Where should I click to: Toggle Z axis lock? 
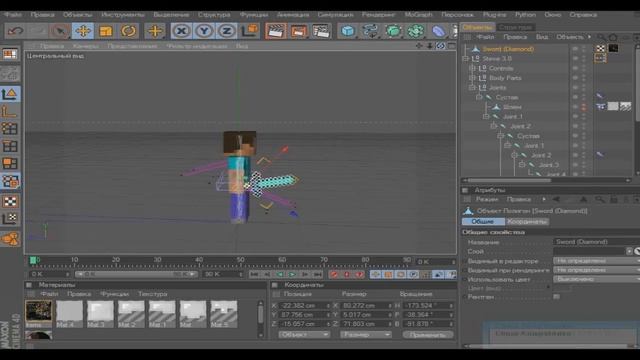point(227,31)
